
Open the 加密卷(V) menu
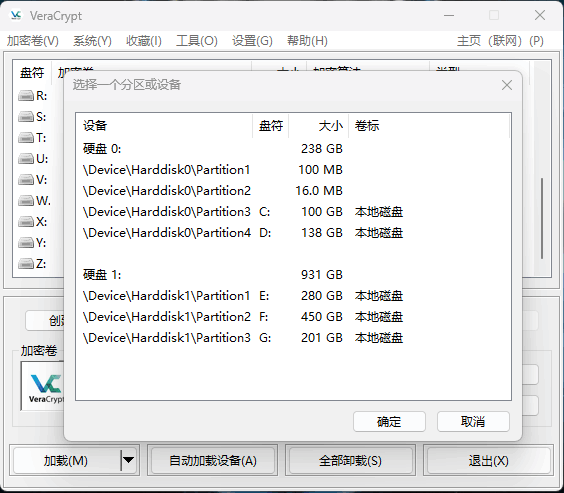coord(33,41)
